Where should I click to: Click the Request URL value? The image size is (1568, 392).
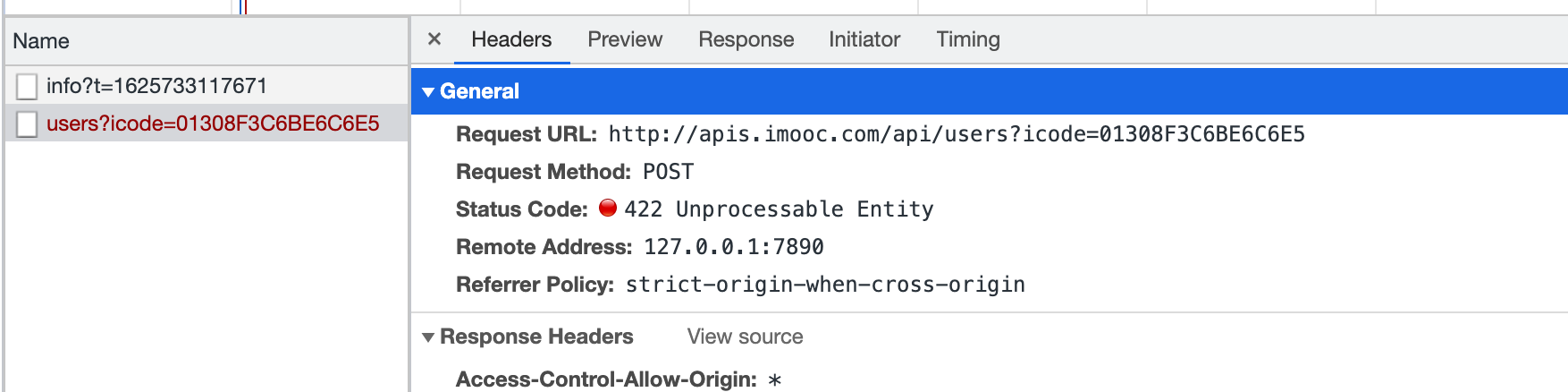[956, 134]
